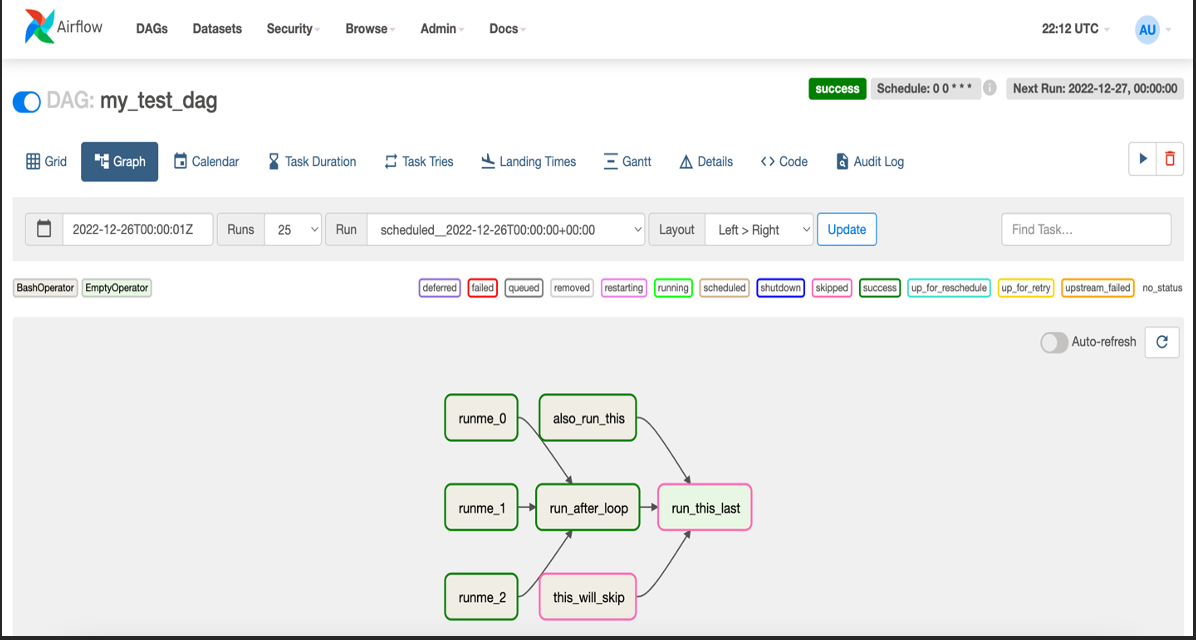Open the Runs count dropdown
The image size is (1196, 640).
[x=293, y=228]
